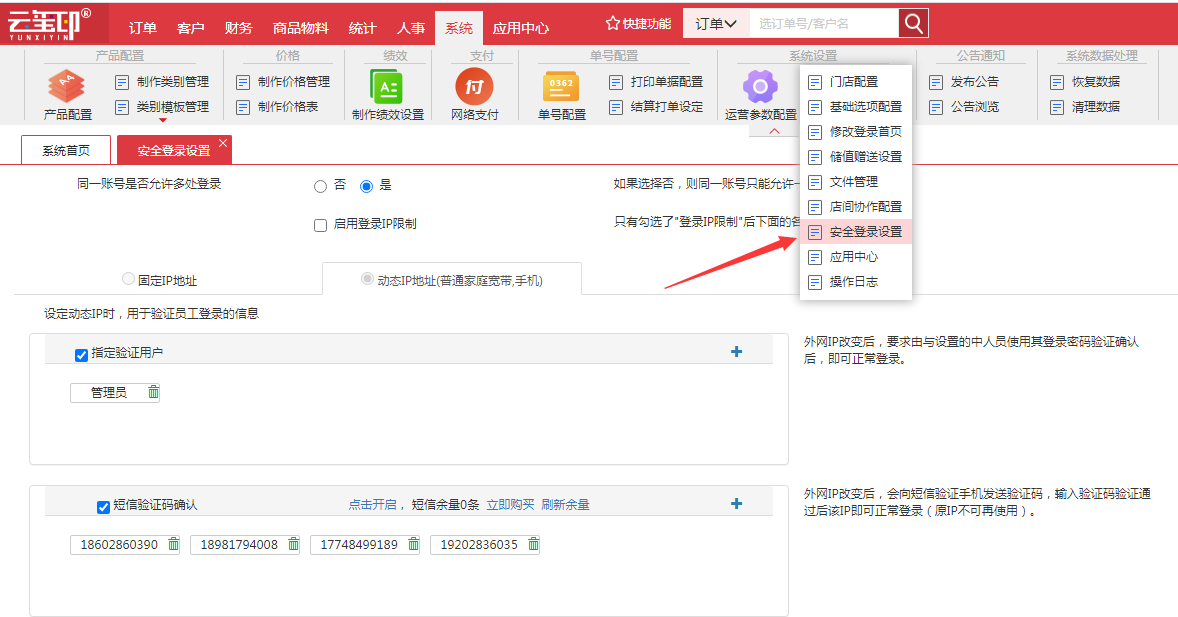Open the 产品配置 product configuration icon

67,87
